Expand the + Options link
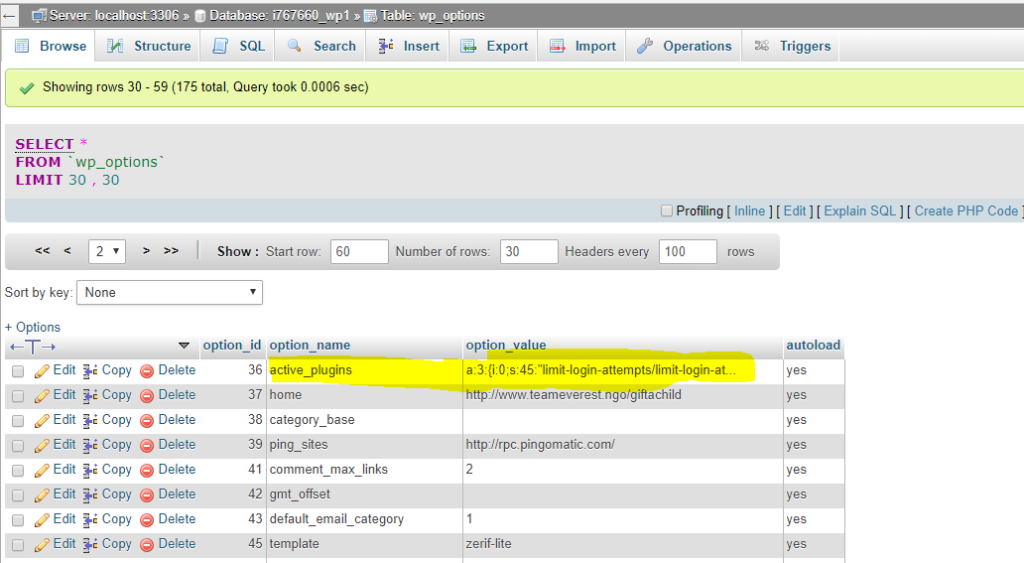The height and width of the screenshot is (563, 1024). (32, 327)
